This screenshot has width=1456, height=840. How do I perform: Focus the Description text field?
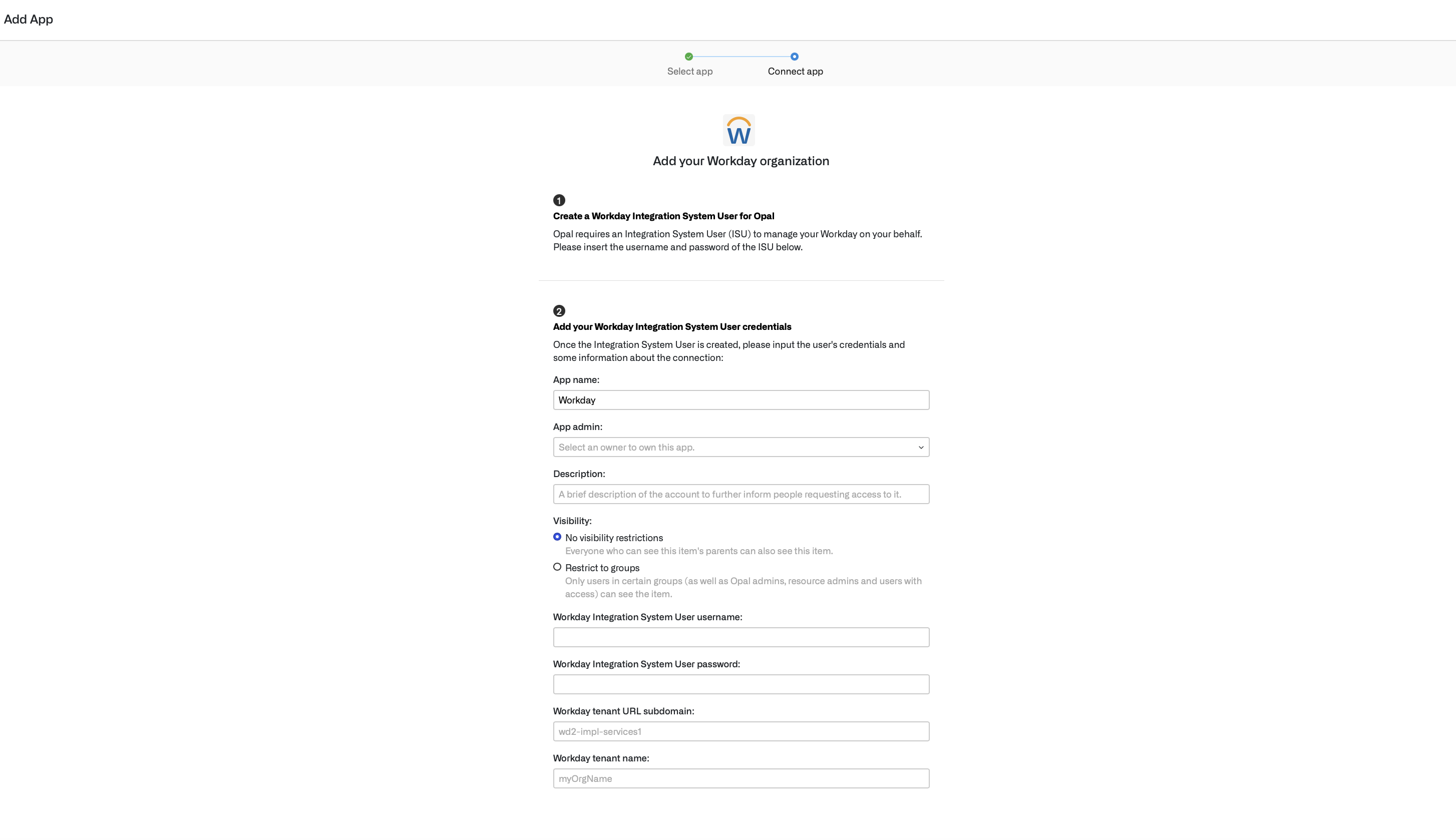click(741, 495)
